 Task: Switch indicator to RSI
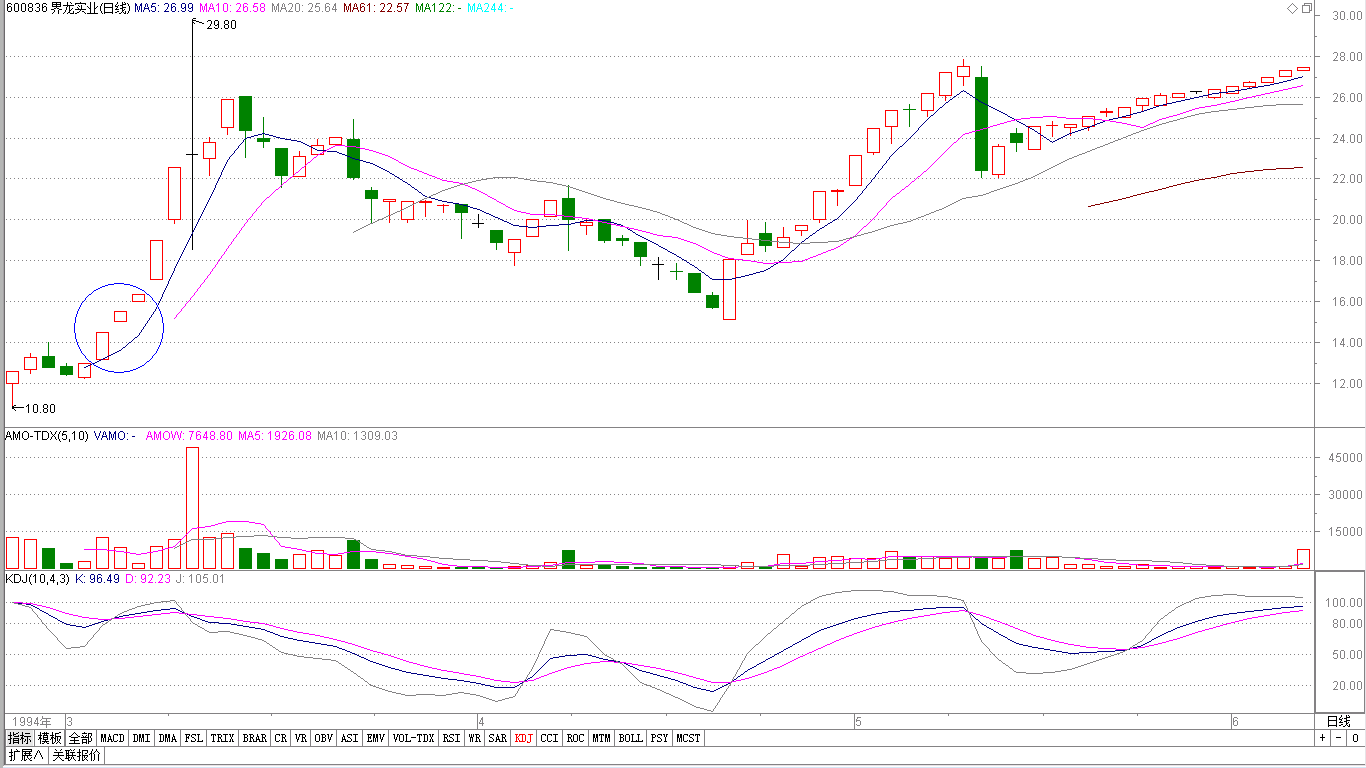451,738
